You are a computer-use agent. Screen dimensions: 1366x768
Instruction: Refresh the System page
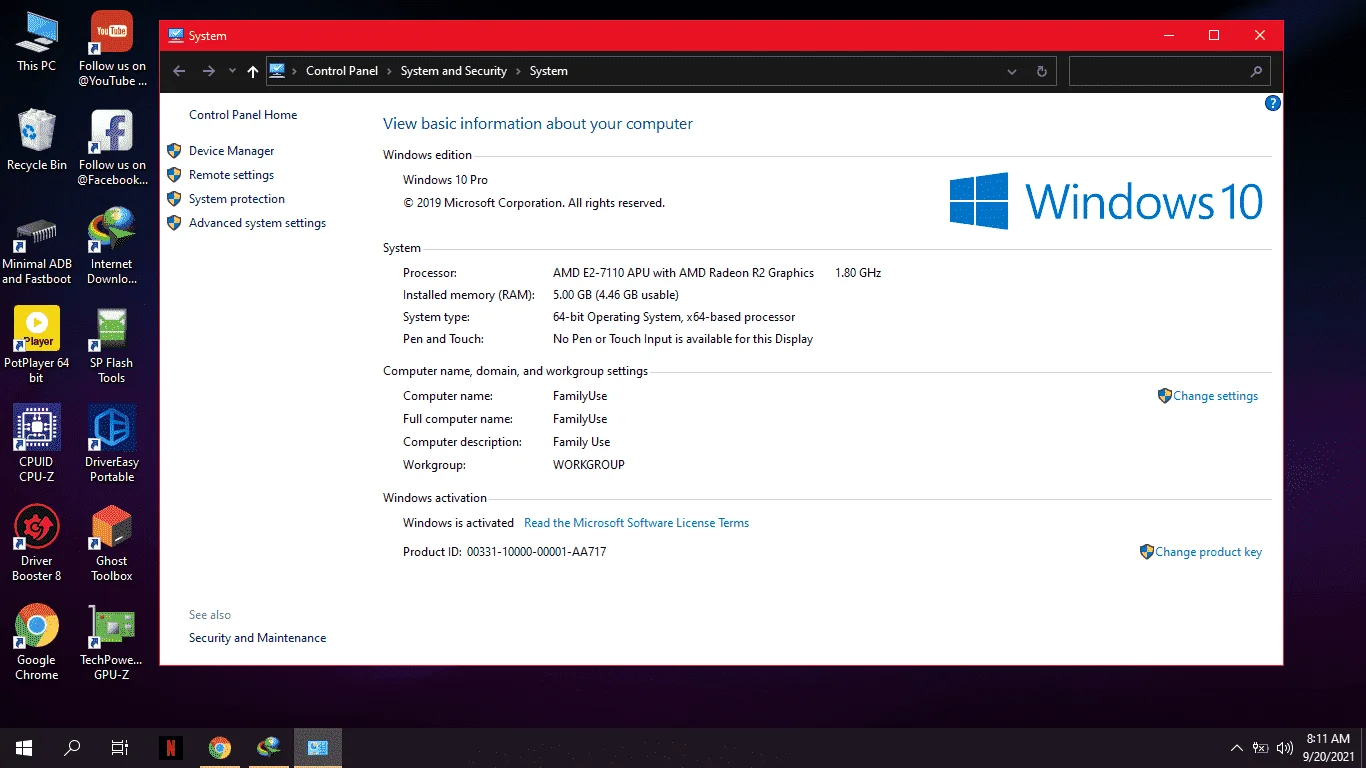pyautogui.click(x=1042, y=71)
